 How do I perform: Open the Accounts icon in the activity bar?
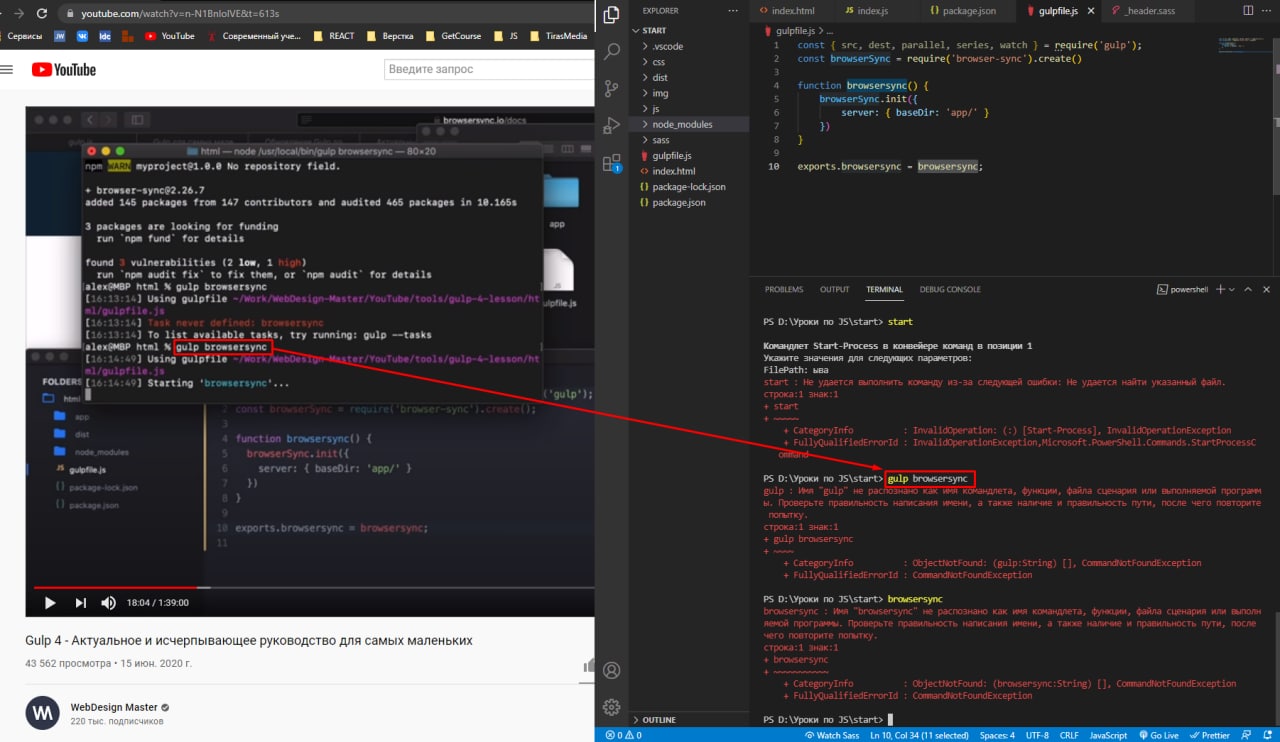click(x=612, y=670)
